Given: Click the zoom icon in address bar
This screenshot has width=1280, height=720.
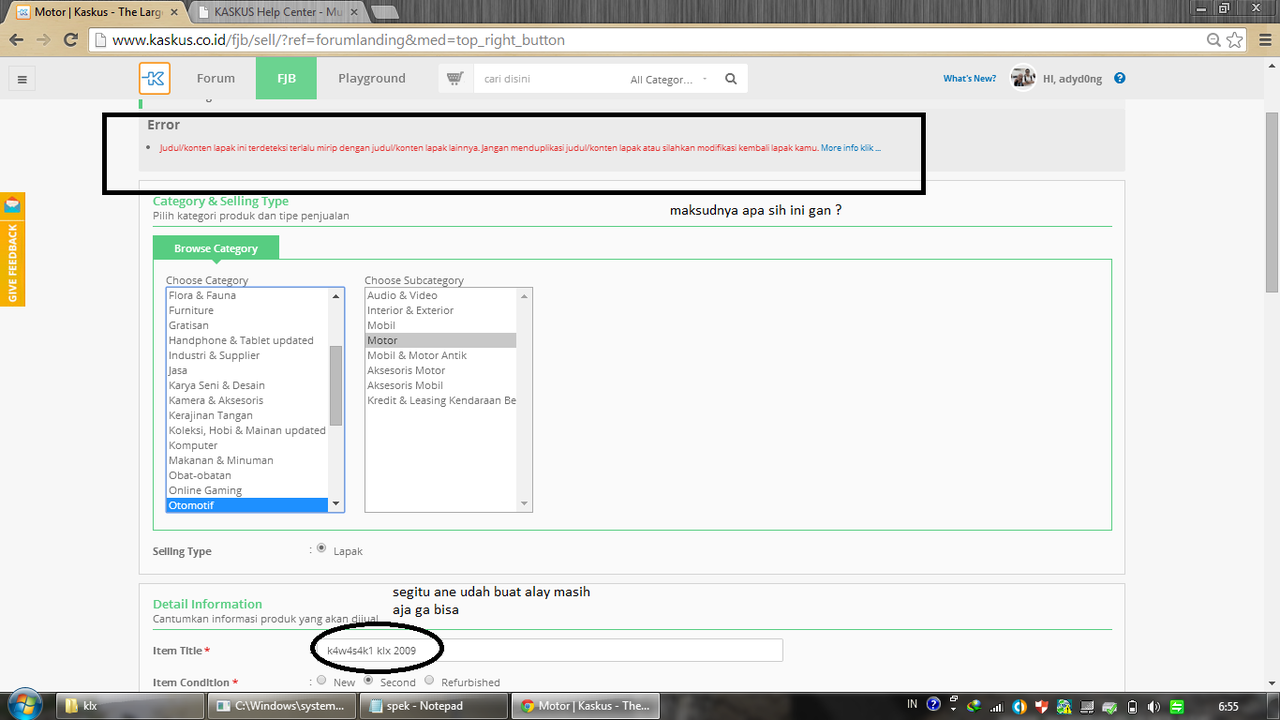Looking at the screenshot, I should pos(1213,40).
